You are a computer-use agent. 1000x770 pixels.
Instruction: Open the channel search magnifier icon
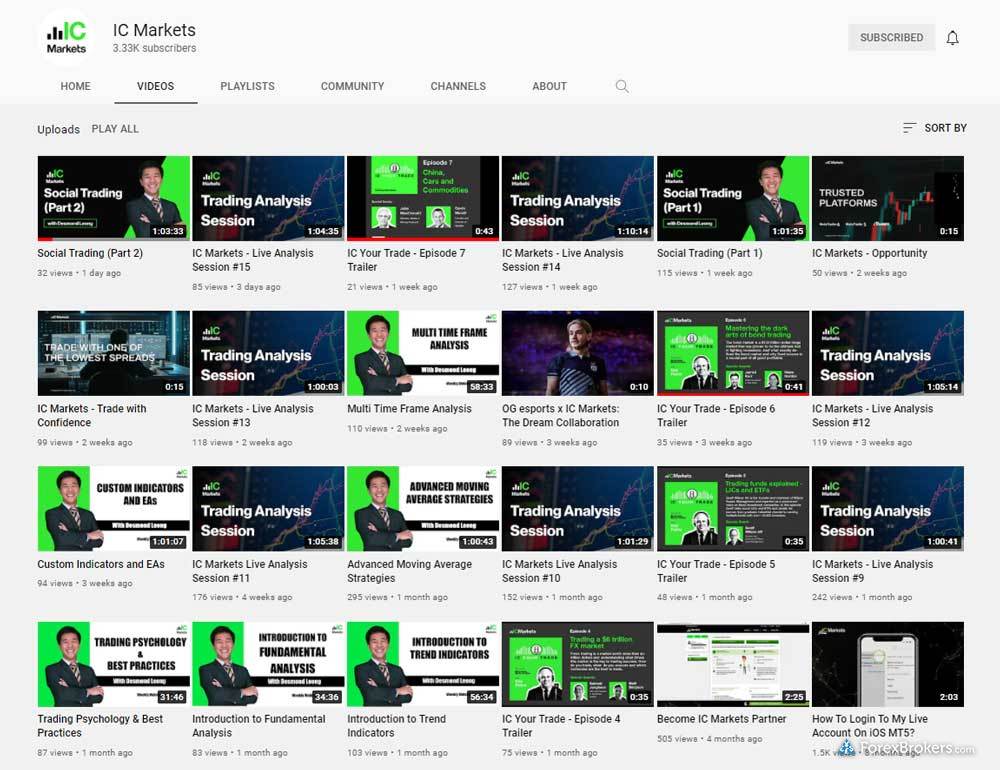coord(622,86)
